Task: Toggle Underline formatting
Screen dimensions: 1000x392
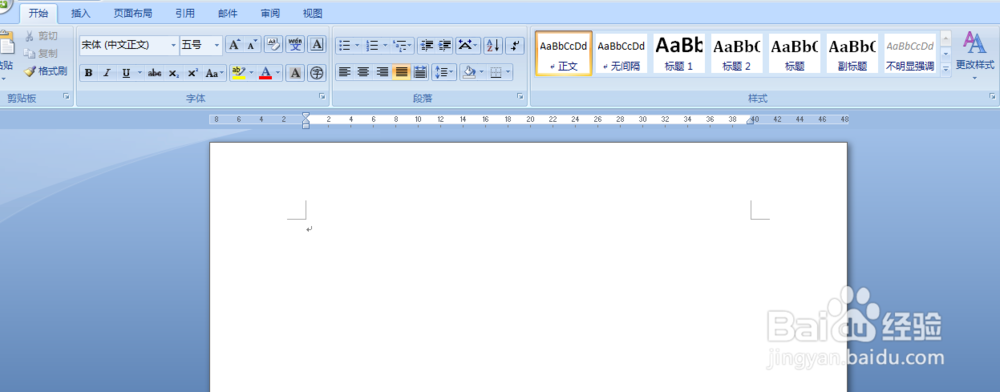Action: (126, 73)
